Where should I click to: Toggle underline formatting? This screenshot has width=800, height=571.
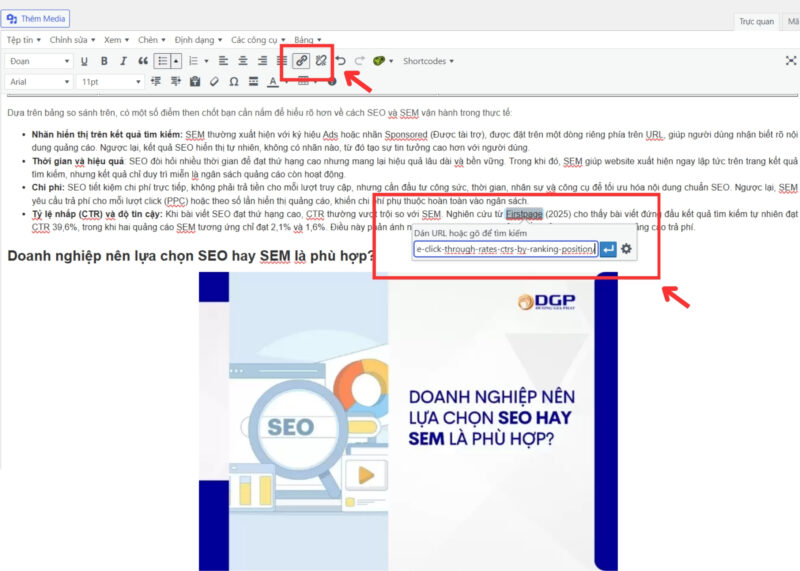(x=84, y=61)
